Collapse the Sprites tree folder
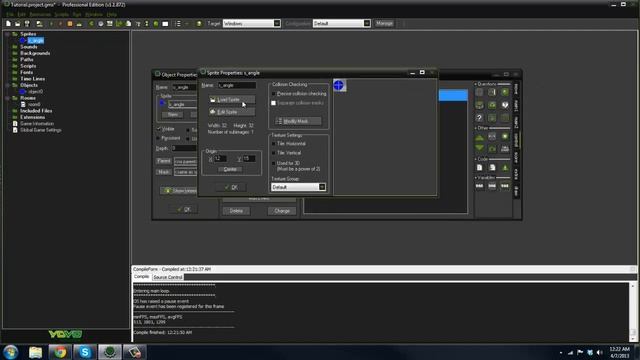640x360 pixels. coord(7,34)
